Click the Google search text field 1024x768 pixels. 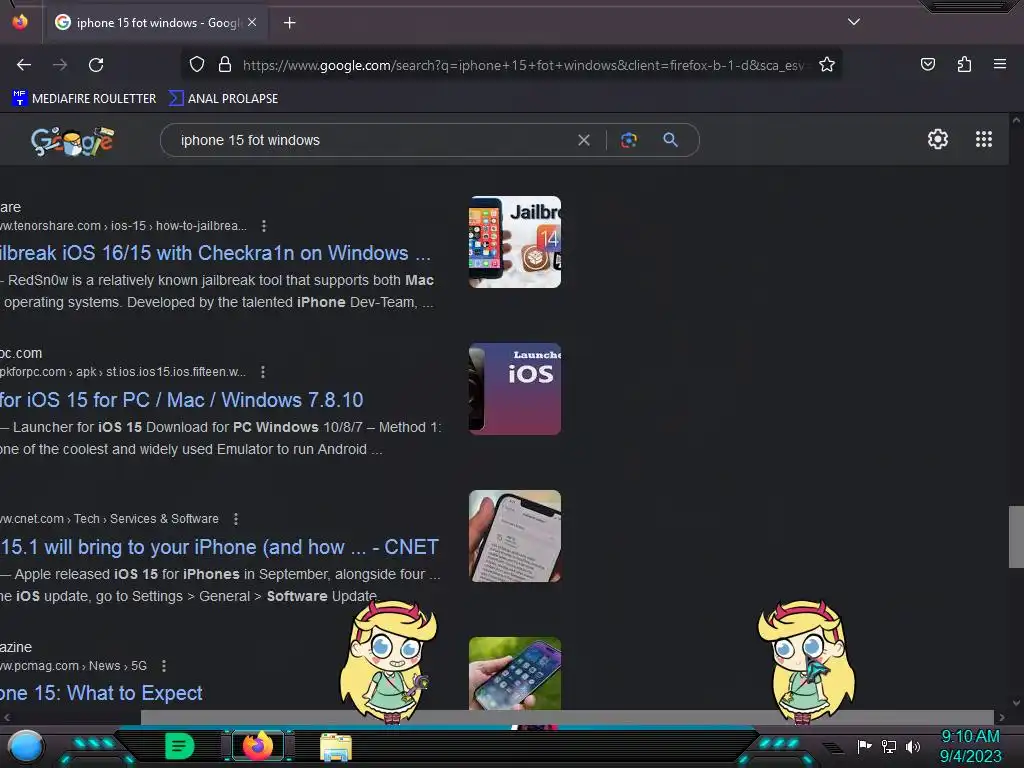tap(372, 140)
